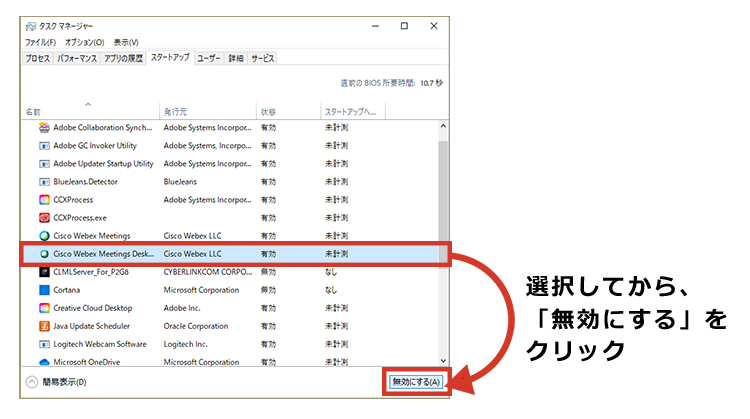Image resolution: width=750 pixels, height=419 pixels.
Task: Minimize the Task Manager window
Action: pos(375,26)
